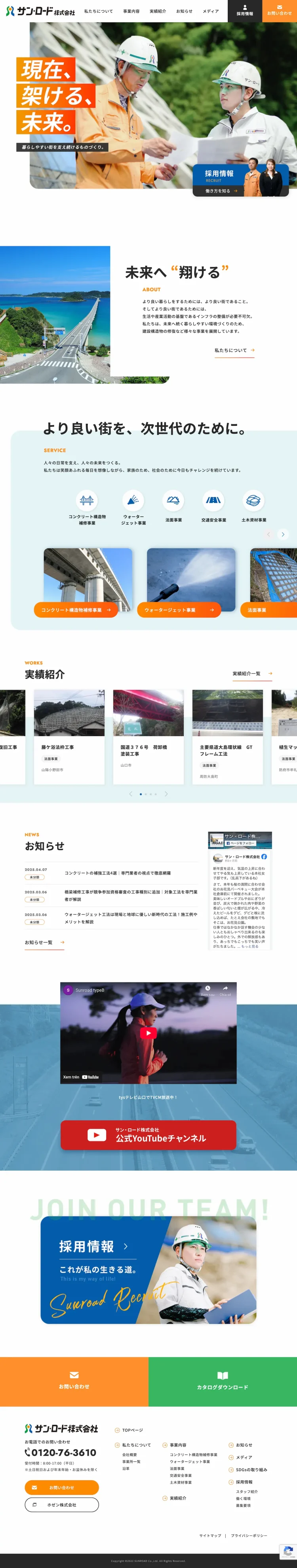Click the サン・ロード株式会社 header logo
The height and width of the screenshot is (1568, 297).
tap(40, 11)
